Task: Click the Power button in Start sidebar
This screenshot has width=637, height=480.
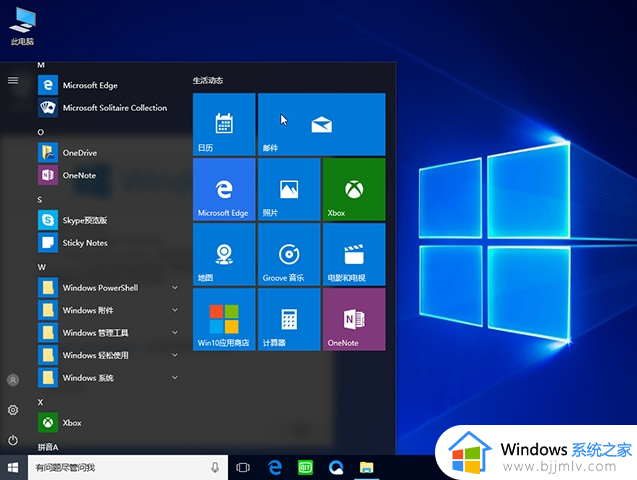Action: [13, 440]
